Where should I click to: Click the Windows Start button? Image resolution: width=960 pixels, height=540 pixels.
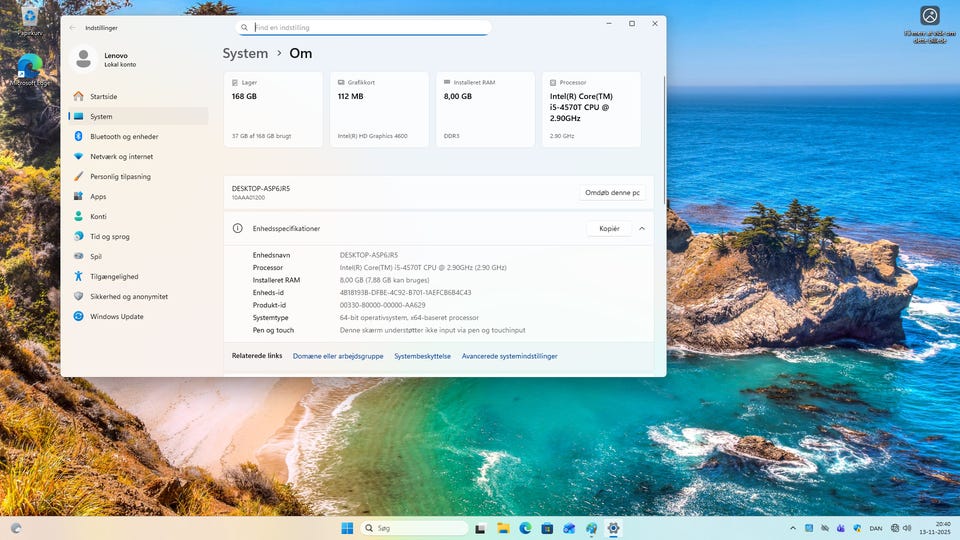(347, 528)
